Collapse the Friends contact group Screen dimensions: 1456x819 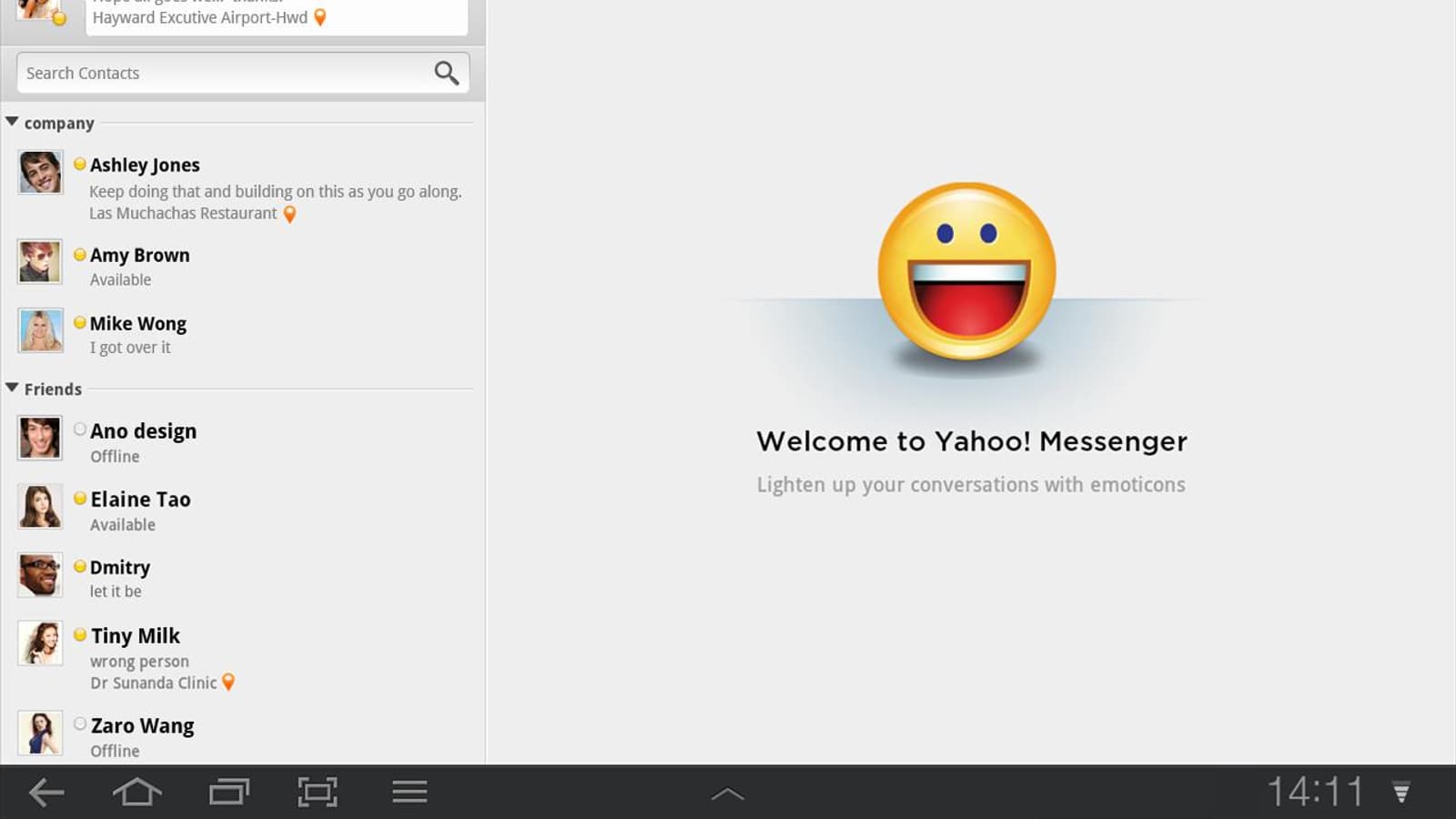12,388
